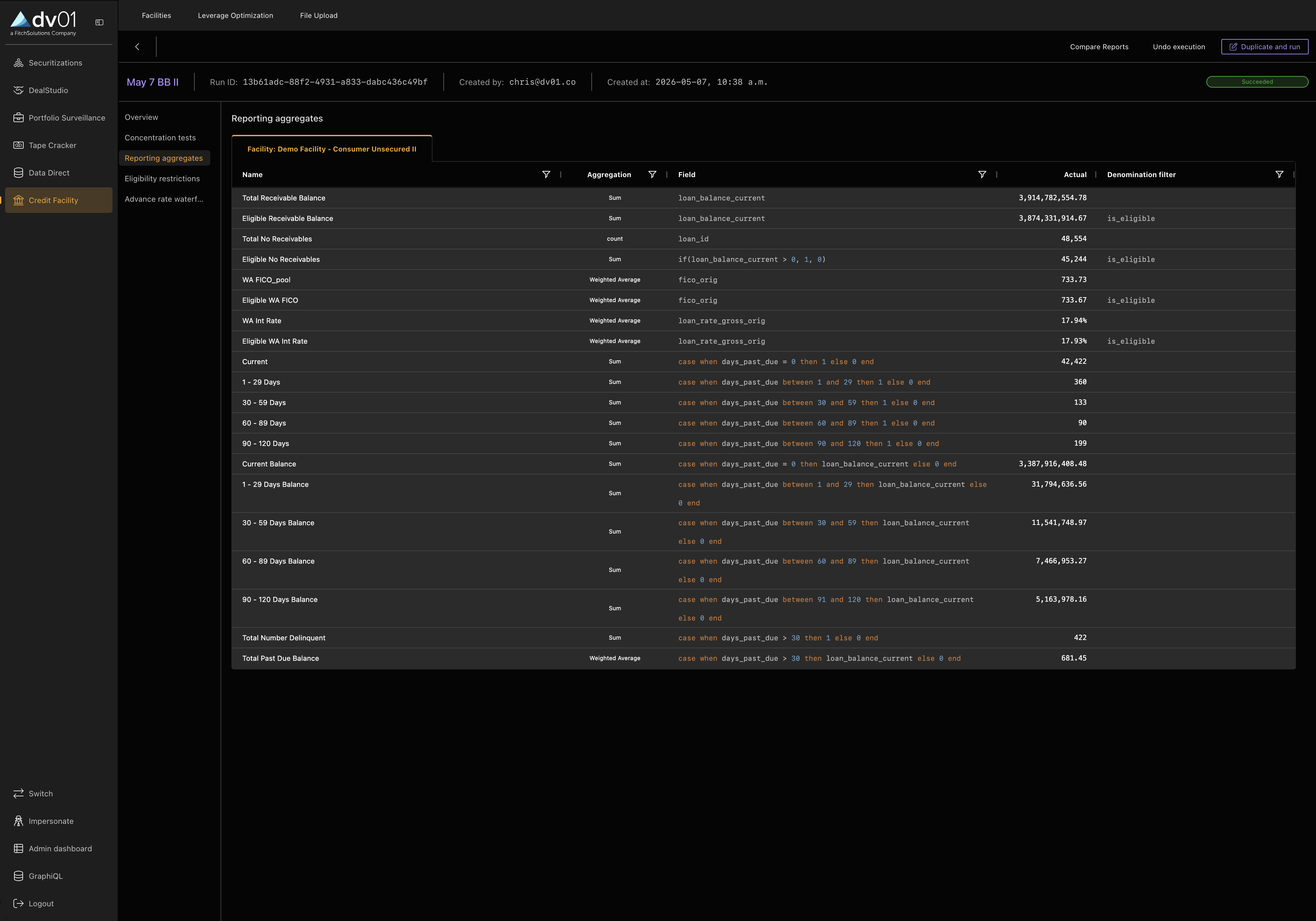Click the 681.45 actual value
Viewport: 1316px width, 921px height.
pyautogui.click(x=1074, y=659)
